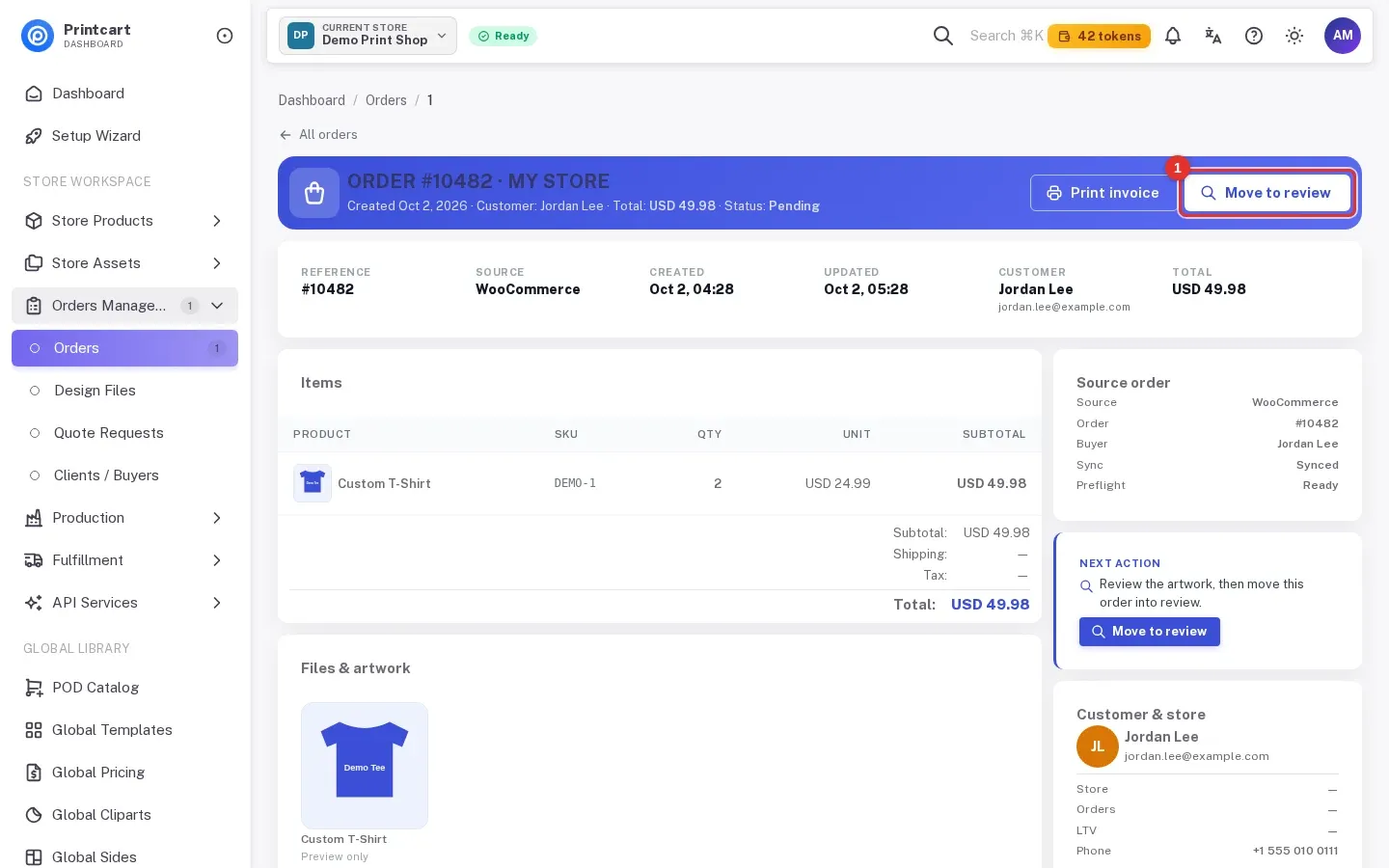The width and height of the screenshot is (1389, 868).
Task: Open notifications bell icon
Action: (x=1173, y=36)
